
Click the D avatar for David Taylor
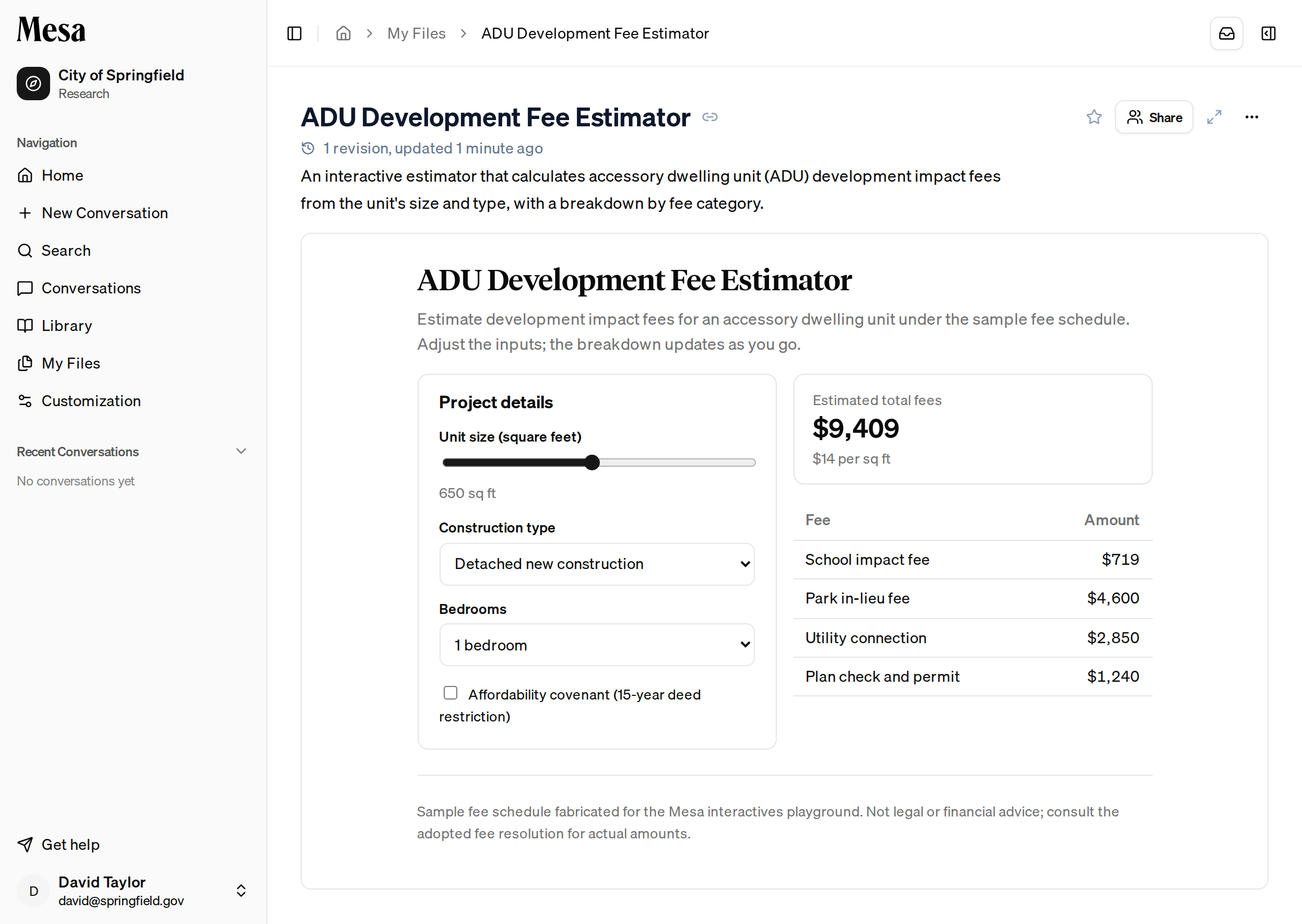click(33, 891)
